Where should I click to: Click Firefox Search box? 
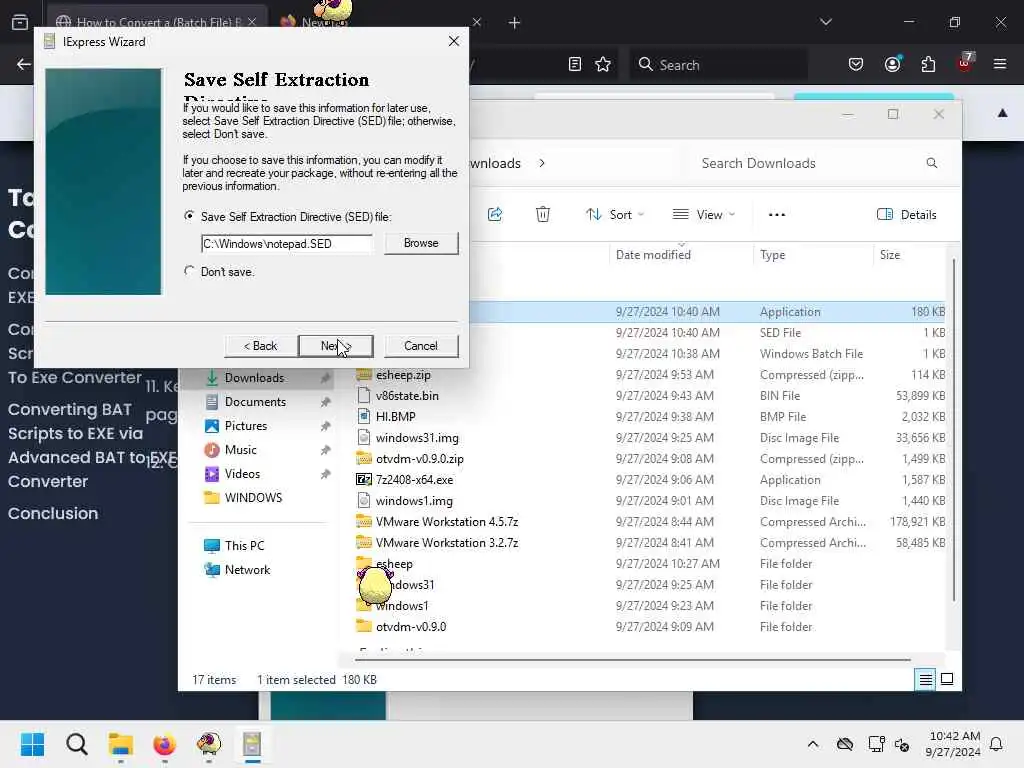coord(718,65)
